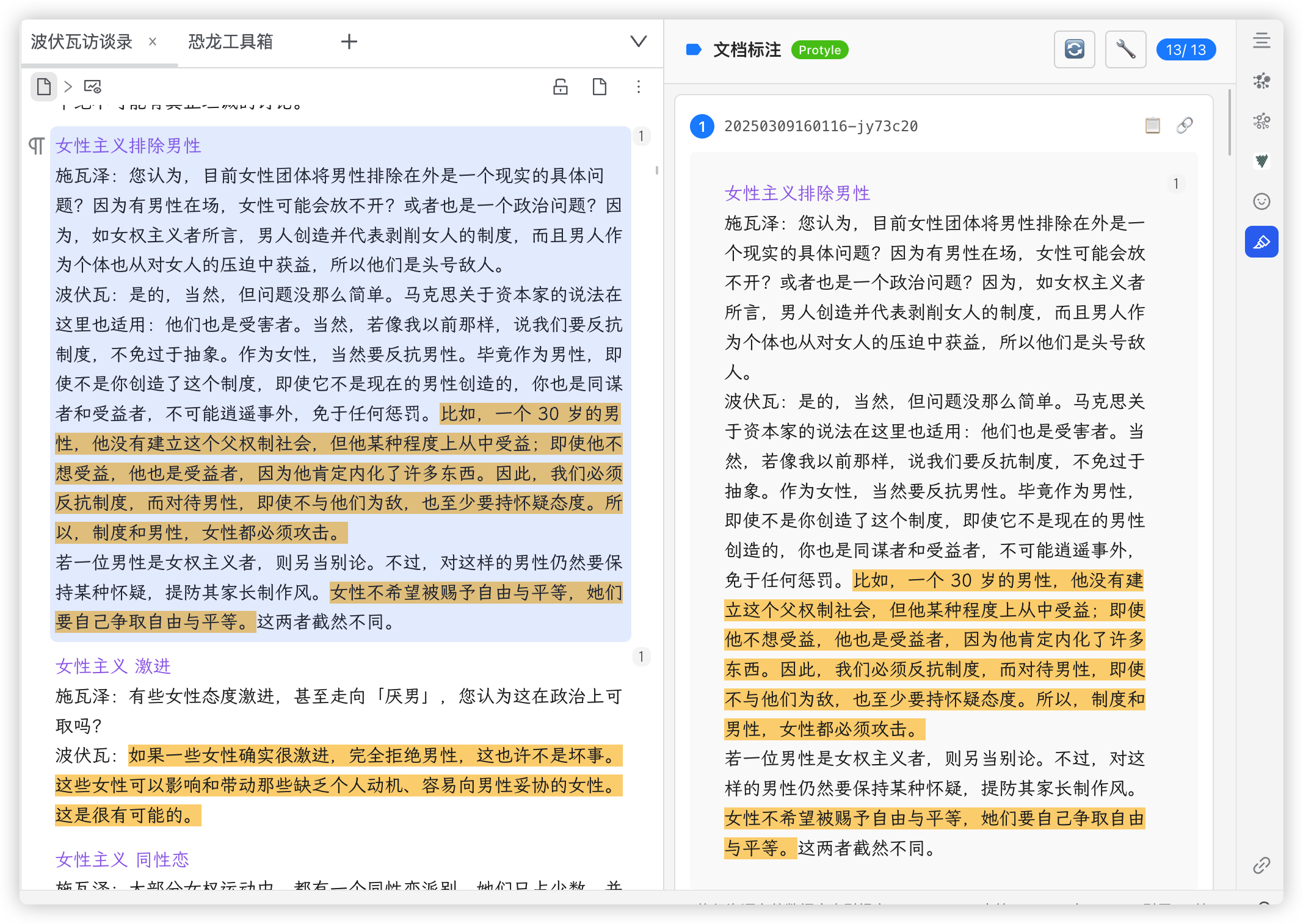Image resolution: width=1303 pixels, height=924 pixels.
Task: Copy annotation with clipboard icon
Action: coord(1152,126)
